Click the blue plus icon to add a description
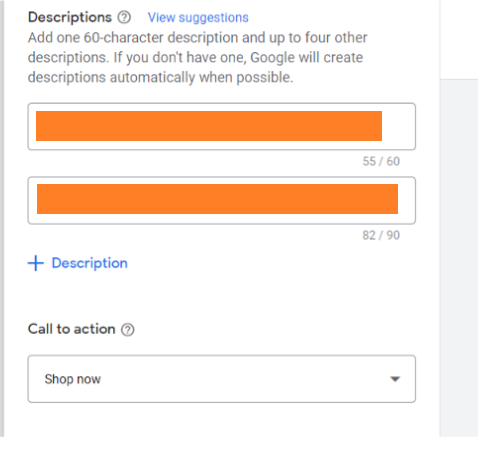The height and width of the screenshot is (452, 481). (36, 263)
